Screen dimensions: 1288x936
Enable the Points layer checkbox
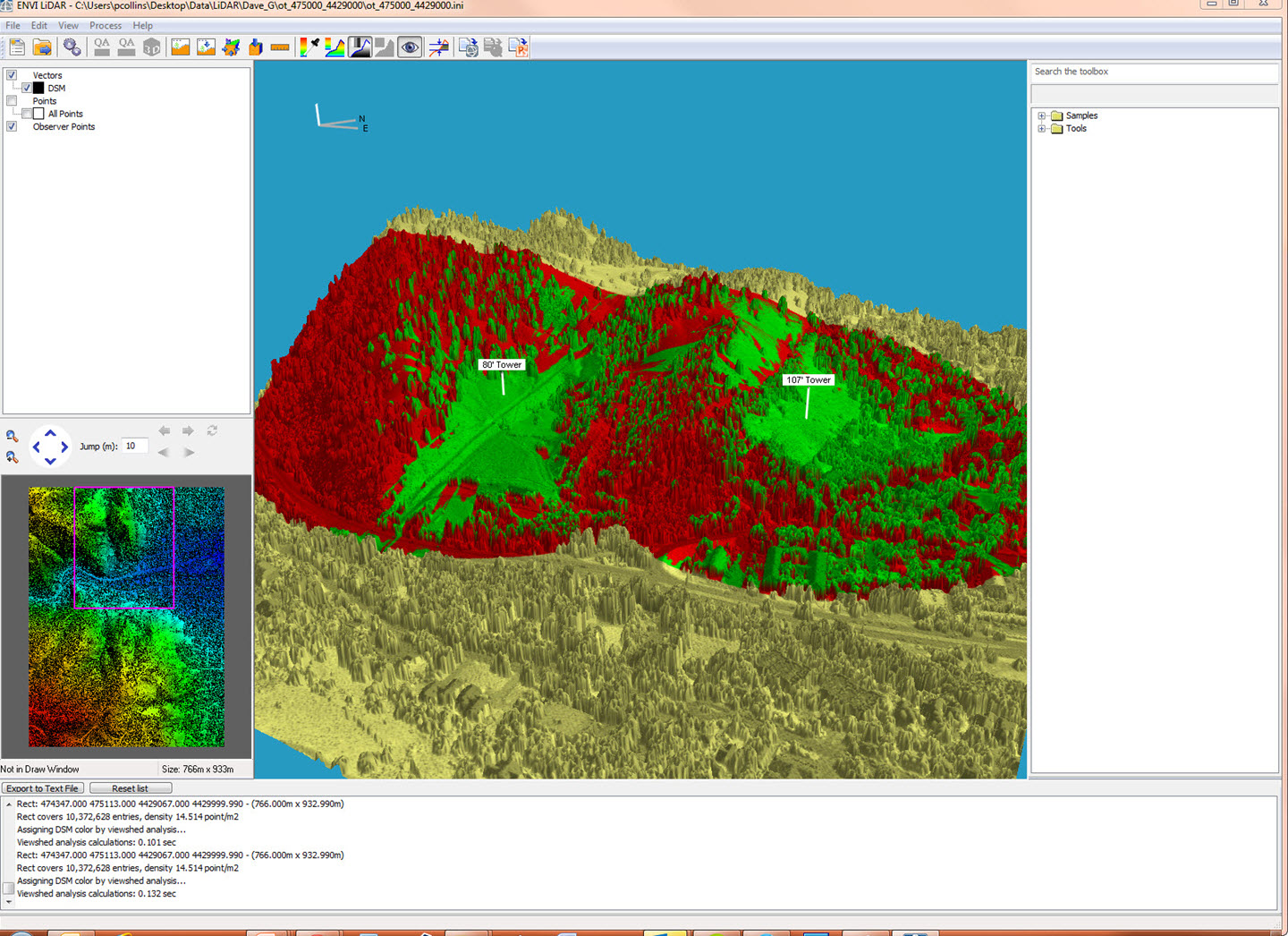click(12, 101)
